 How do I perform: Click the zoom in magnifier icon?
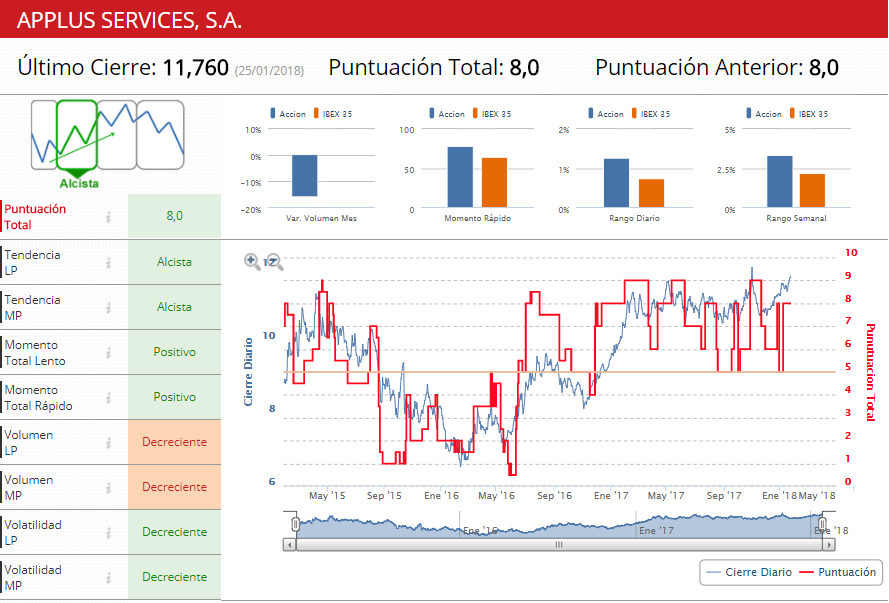click(x=252, y=261)
